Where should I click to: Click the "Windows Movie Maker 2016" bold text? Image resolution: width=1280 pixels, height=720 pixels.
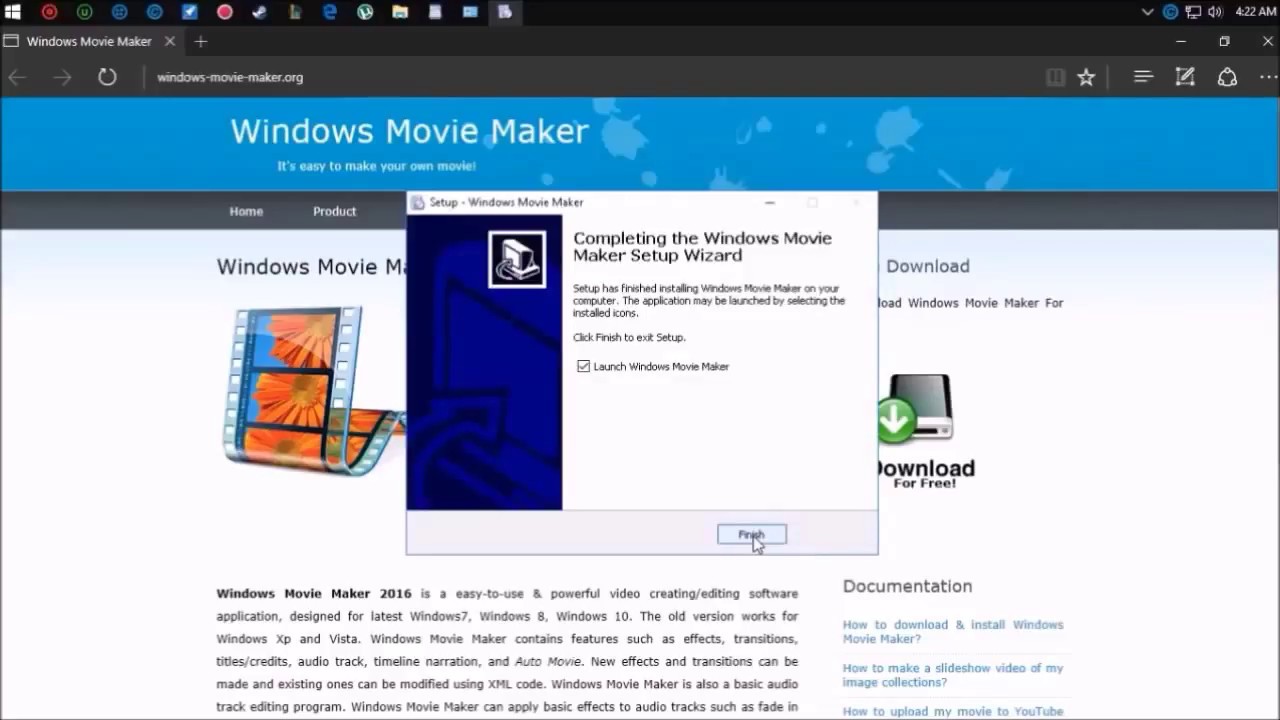pos(314,594)
